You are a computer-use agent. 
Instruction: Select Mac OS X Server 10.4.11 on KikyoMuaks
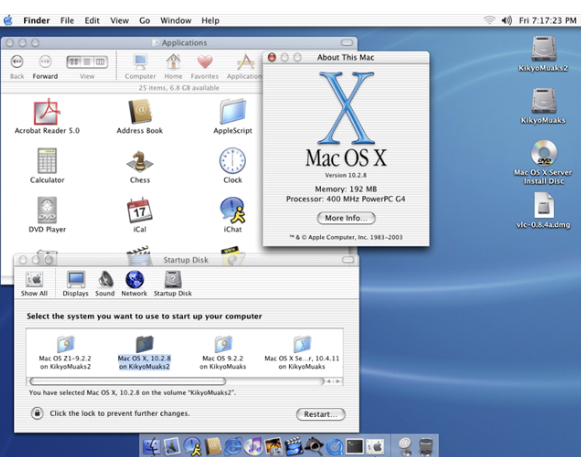coord(302,352)
